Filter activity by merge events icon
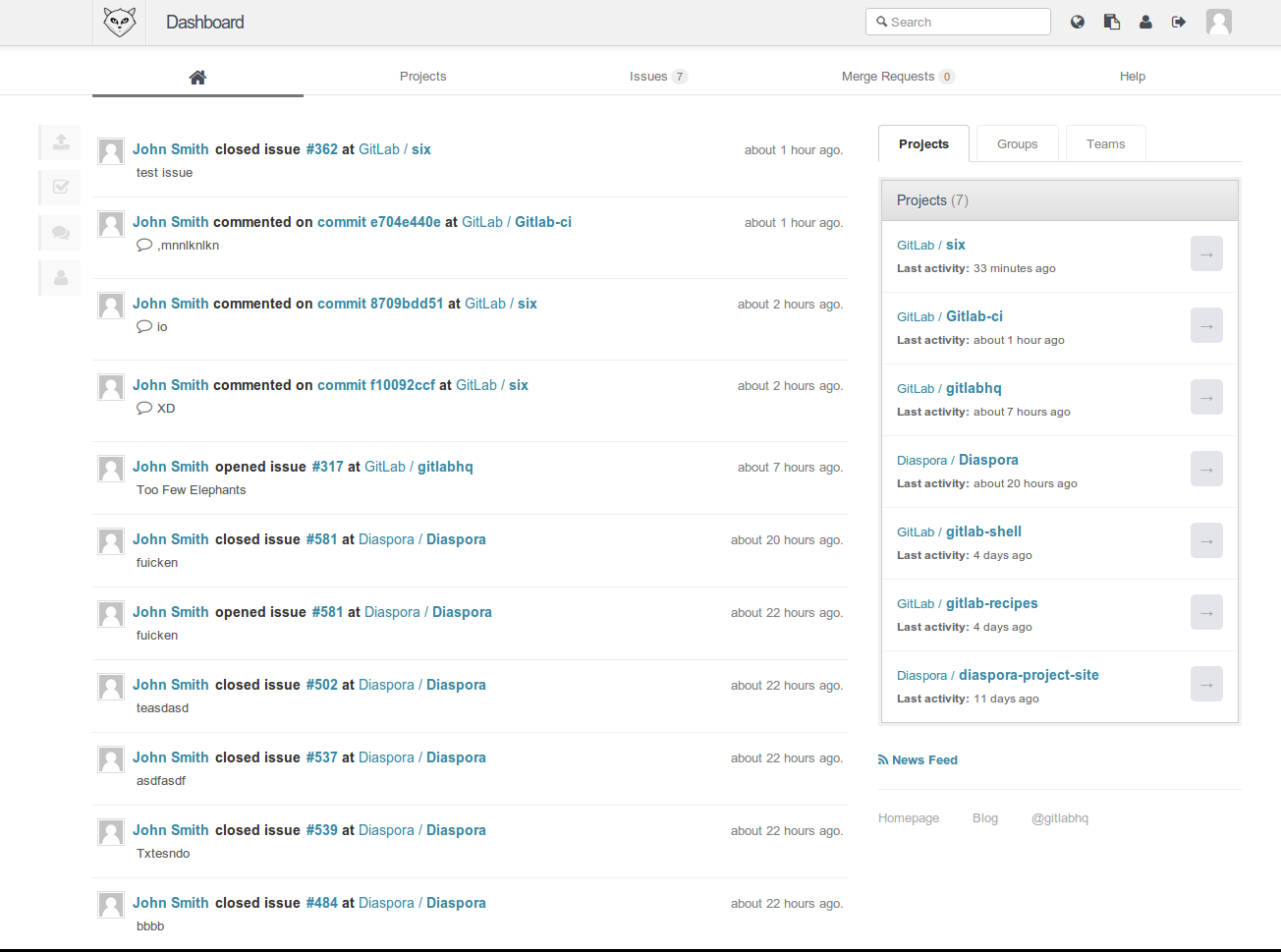Screen dimensions: 1281x952 click(60, 187)
